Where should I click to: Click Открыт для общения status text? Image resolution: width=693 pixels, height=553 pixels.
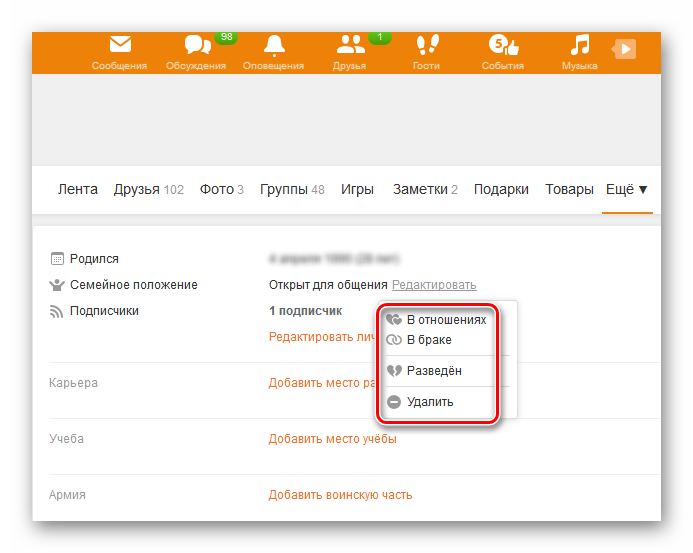point(328,285)
